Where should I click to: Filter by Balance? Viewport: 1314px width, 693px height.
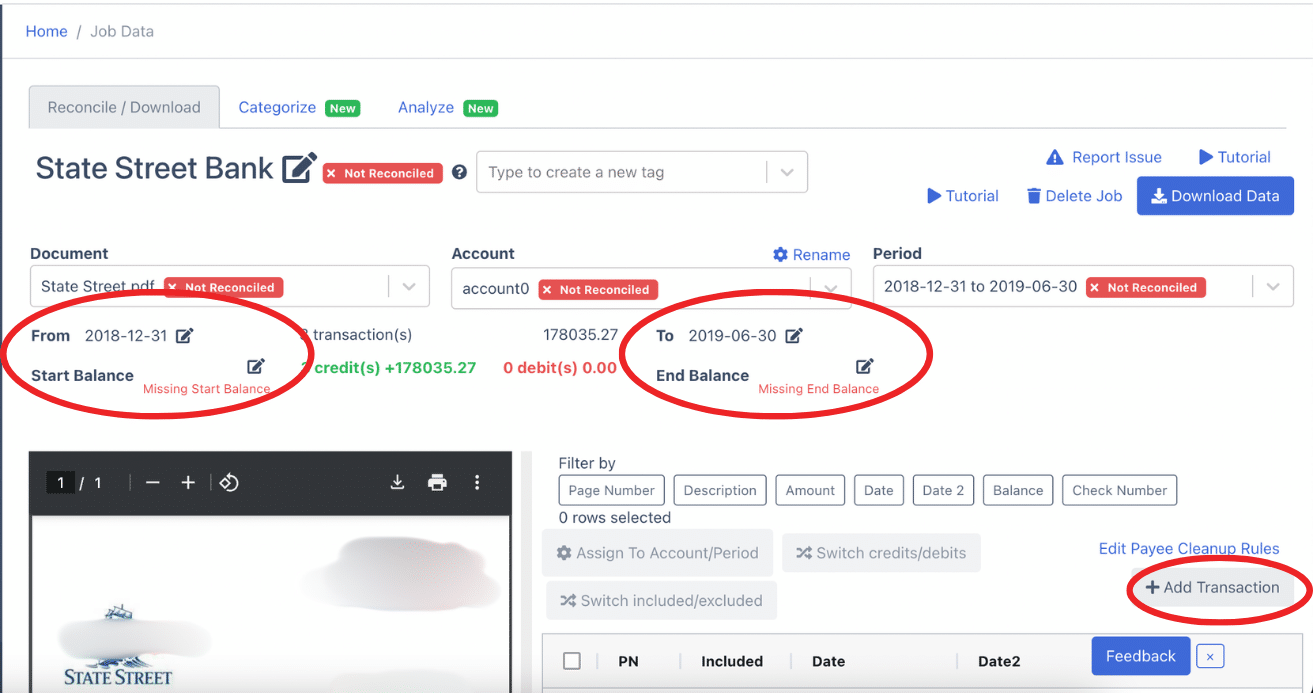coord(1018,490)
